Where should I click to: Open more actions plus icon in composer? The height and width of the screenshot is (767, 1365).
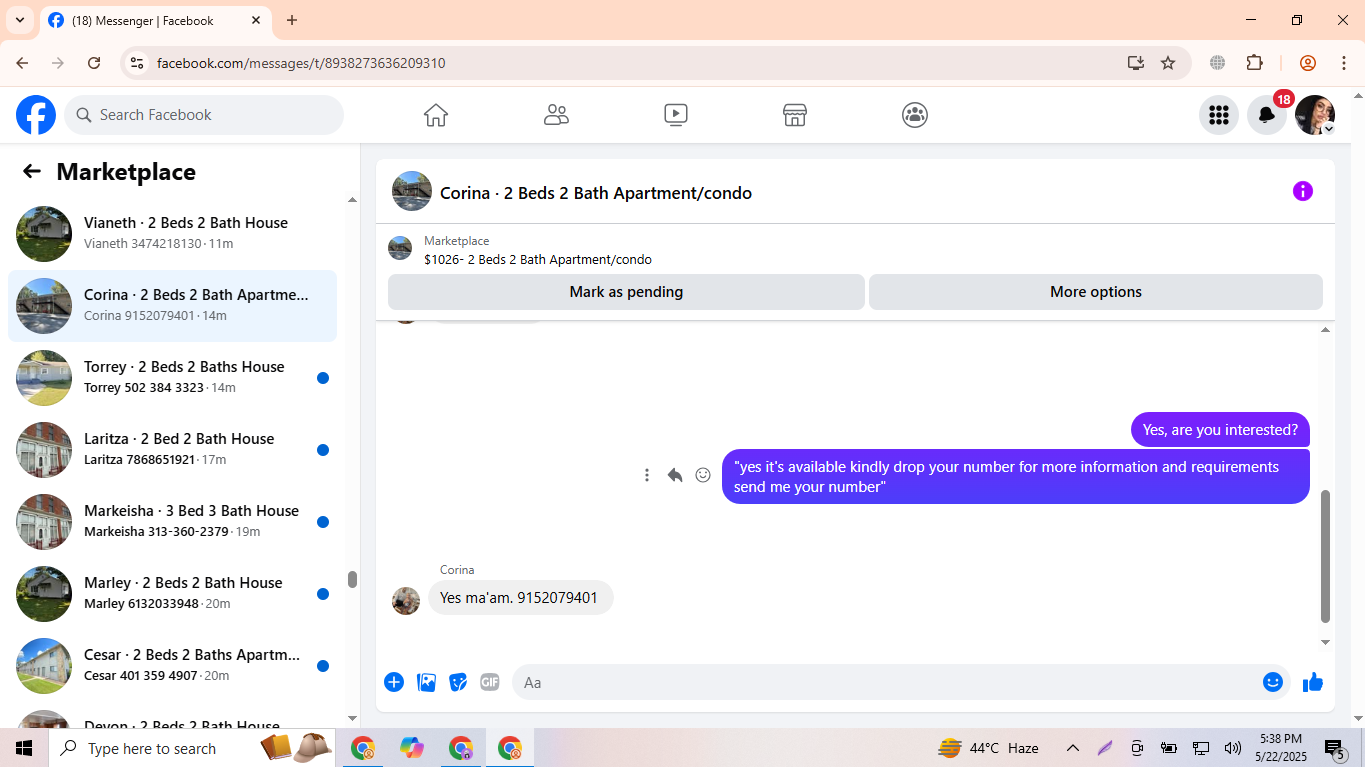[x=394, y=682]
